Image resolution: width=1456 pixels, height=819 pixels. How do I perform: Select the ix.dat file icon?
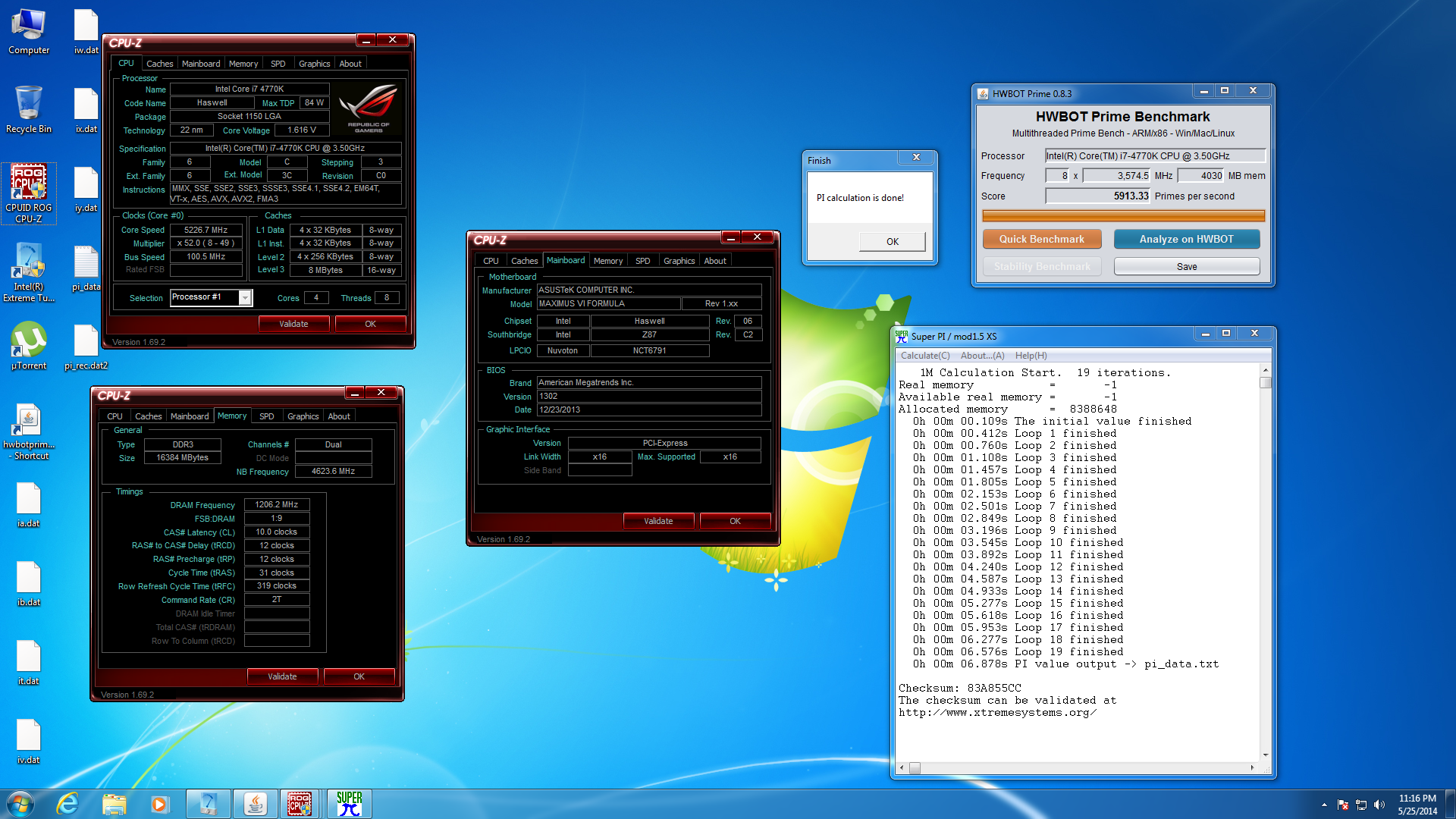pyautogui.click(x=86, y=111)
